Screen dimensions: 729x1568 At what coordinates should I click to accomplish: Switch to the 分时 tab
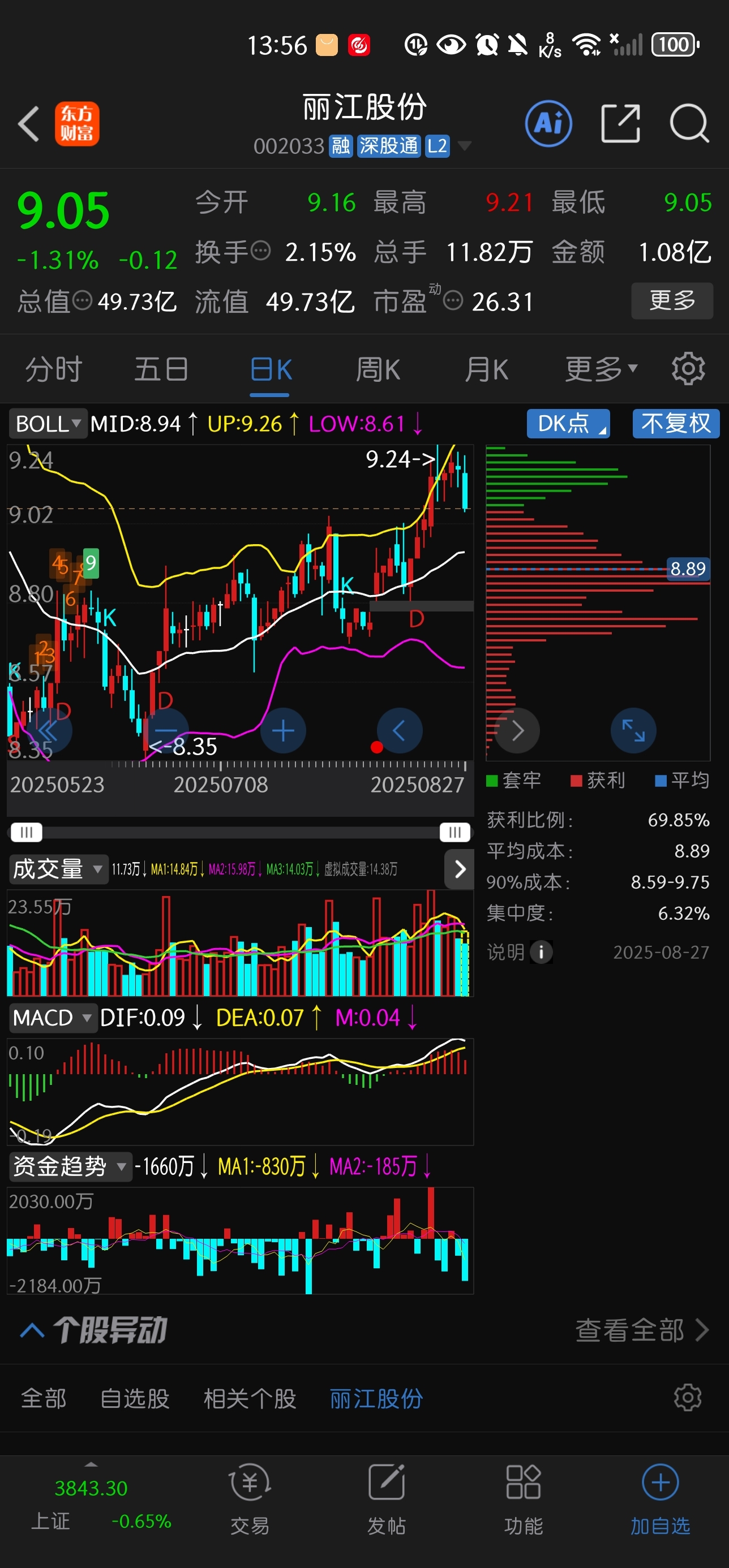(54, 369)
